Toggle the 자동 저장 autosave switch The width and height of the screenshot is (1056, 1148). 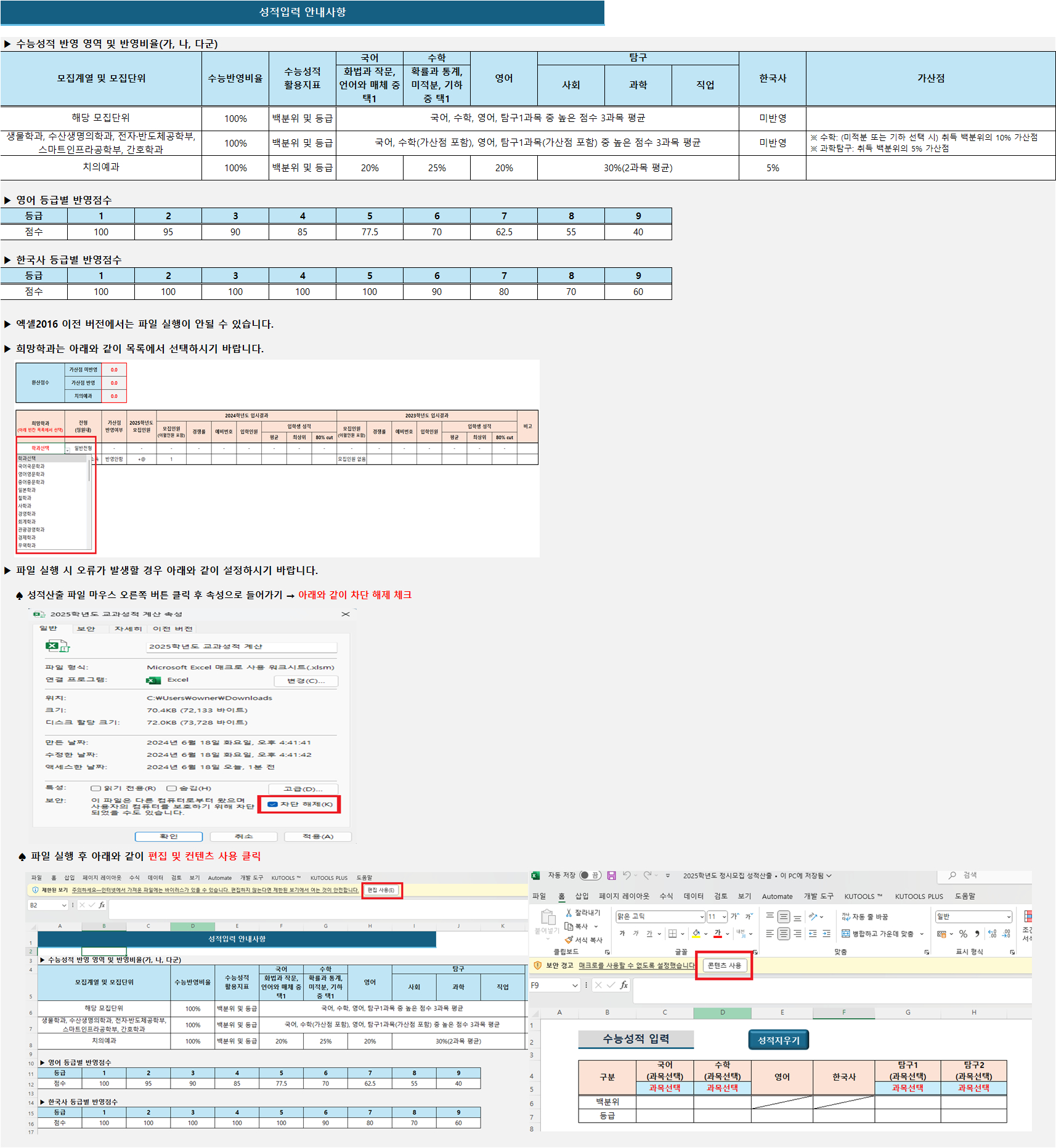[x=590, y=875]
